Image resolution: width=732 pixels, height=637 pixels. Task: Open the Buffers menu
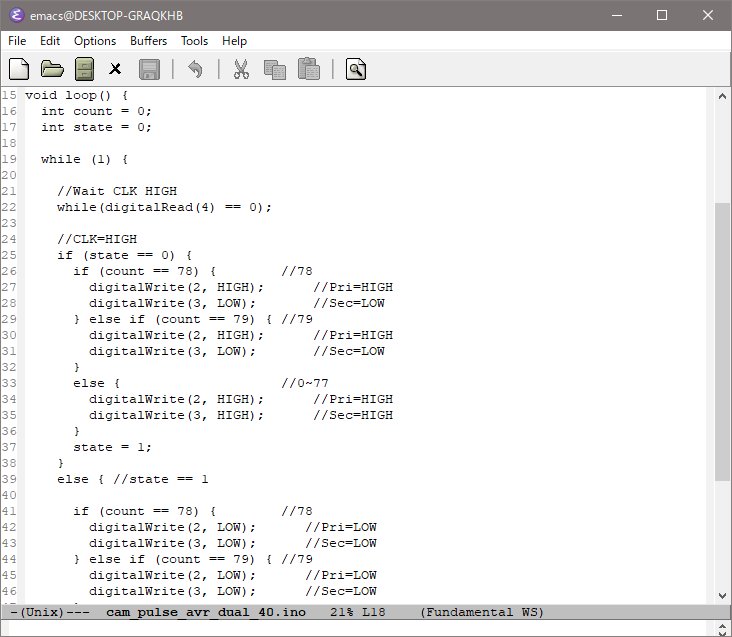tap(148, 41)
